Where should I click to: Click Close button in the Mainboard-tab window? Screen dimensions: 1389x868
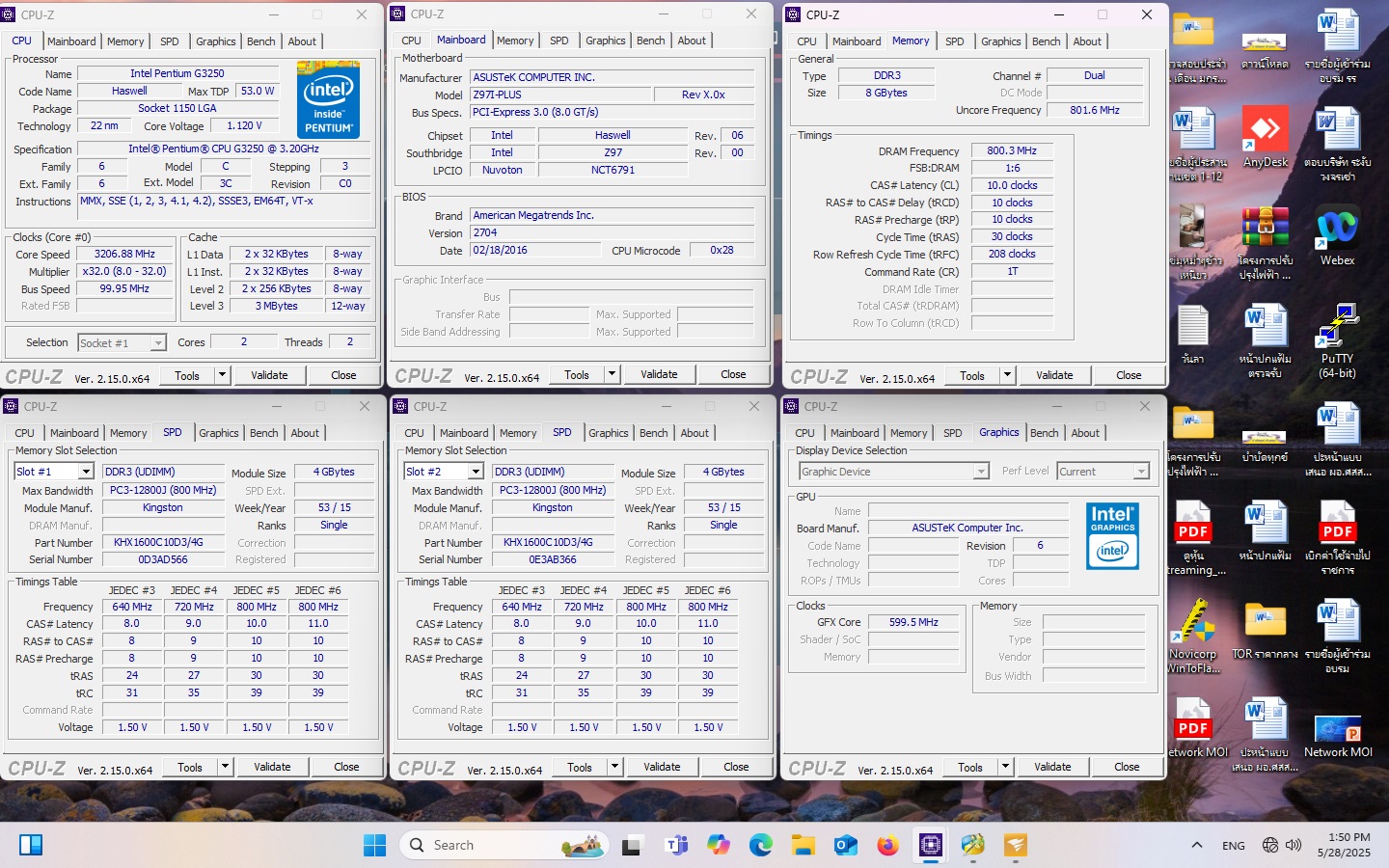pyautogui.click(x=733, y=374)
